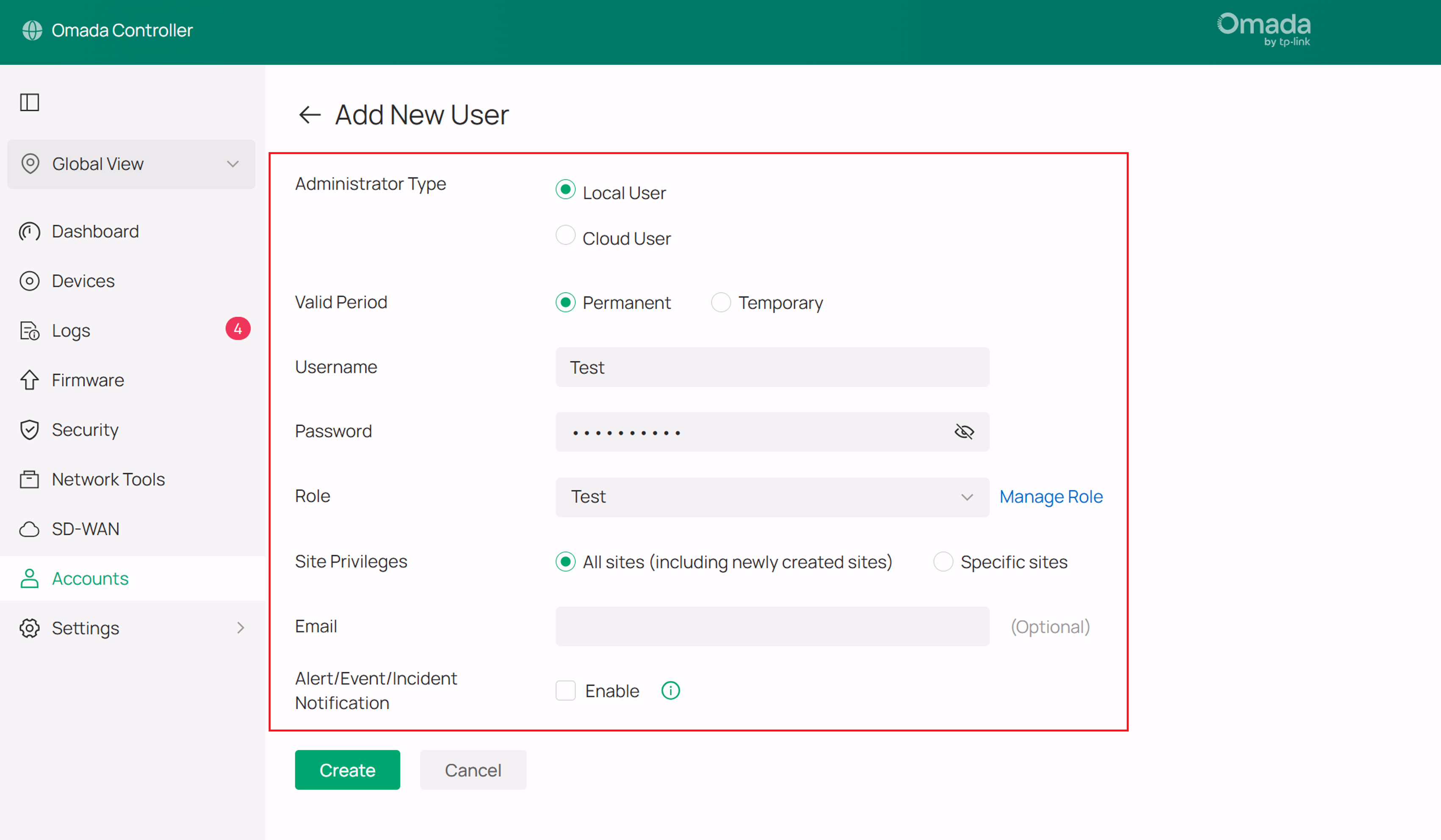Viewport: 1441px width, 840px height.
Task: Open the Manage Role link
Action: click(1051, 497)
